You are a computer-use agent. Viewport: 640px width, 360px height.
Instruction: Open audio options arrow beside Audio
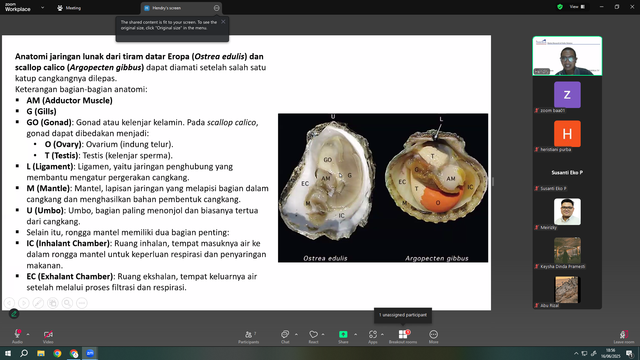point(28,334)
